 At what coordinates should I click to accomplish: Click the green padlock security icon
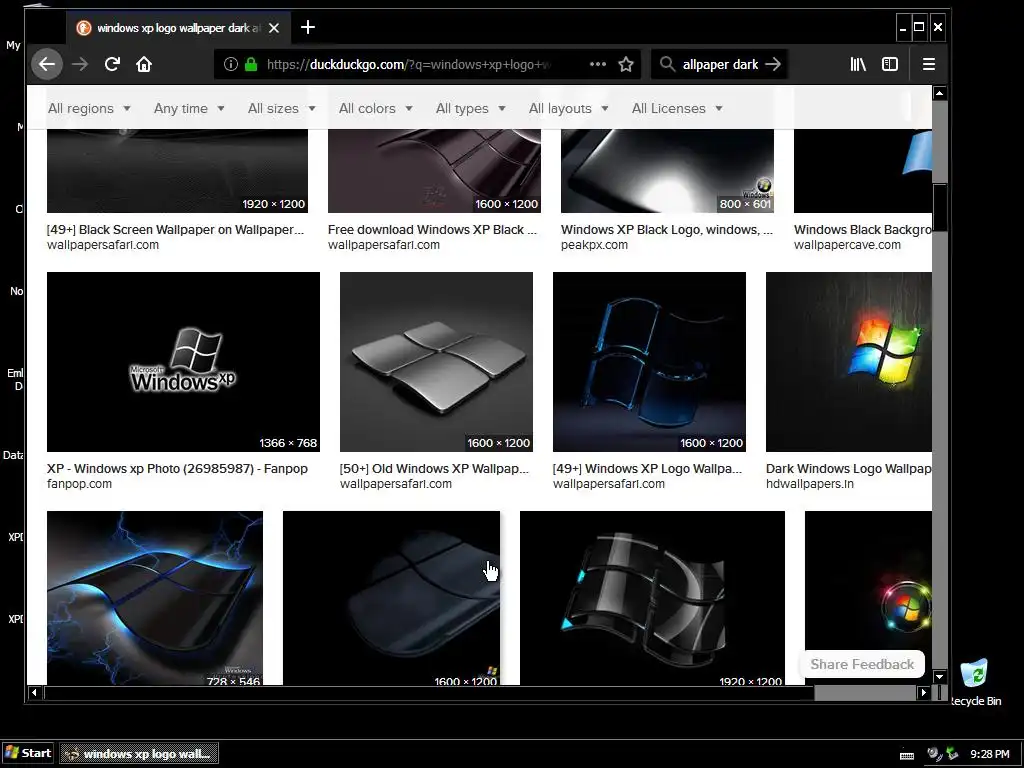click(x=251, y=64)
